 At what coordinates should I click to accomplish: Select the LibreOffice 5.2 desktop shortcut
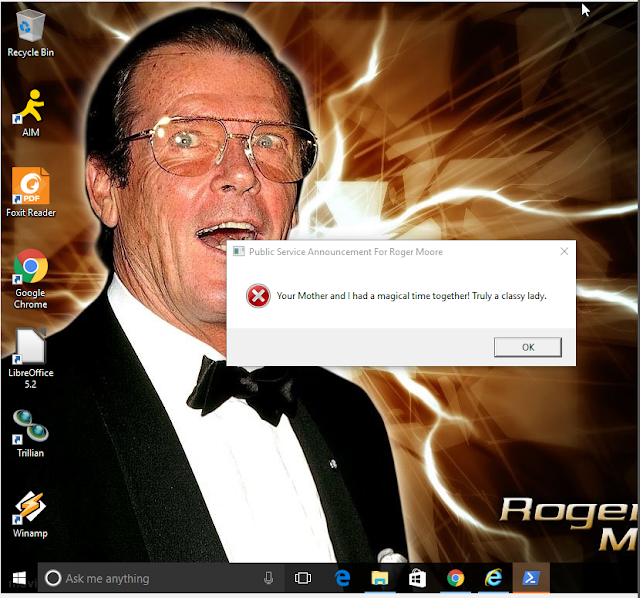tap(31, 358)
